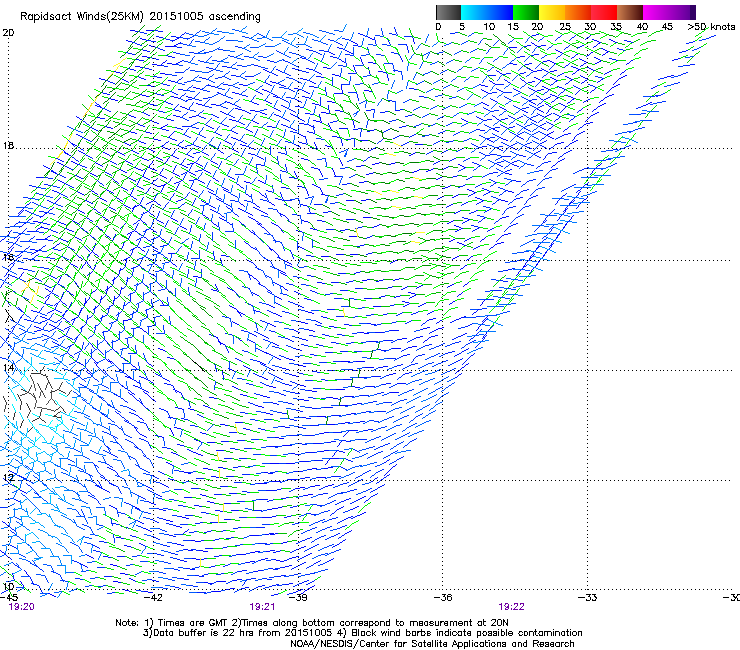Click the longitude axis label "-42"

153,598
